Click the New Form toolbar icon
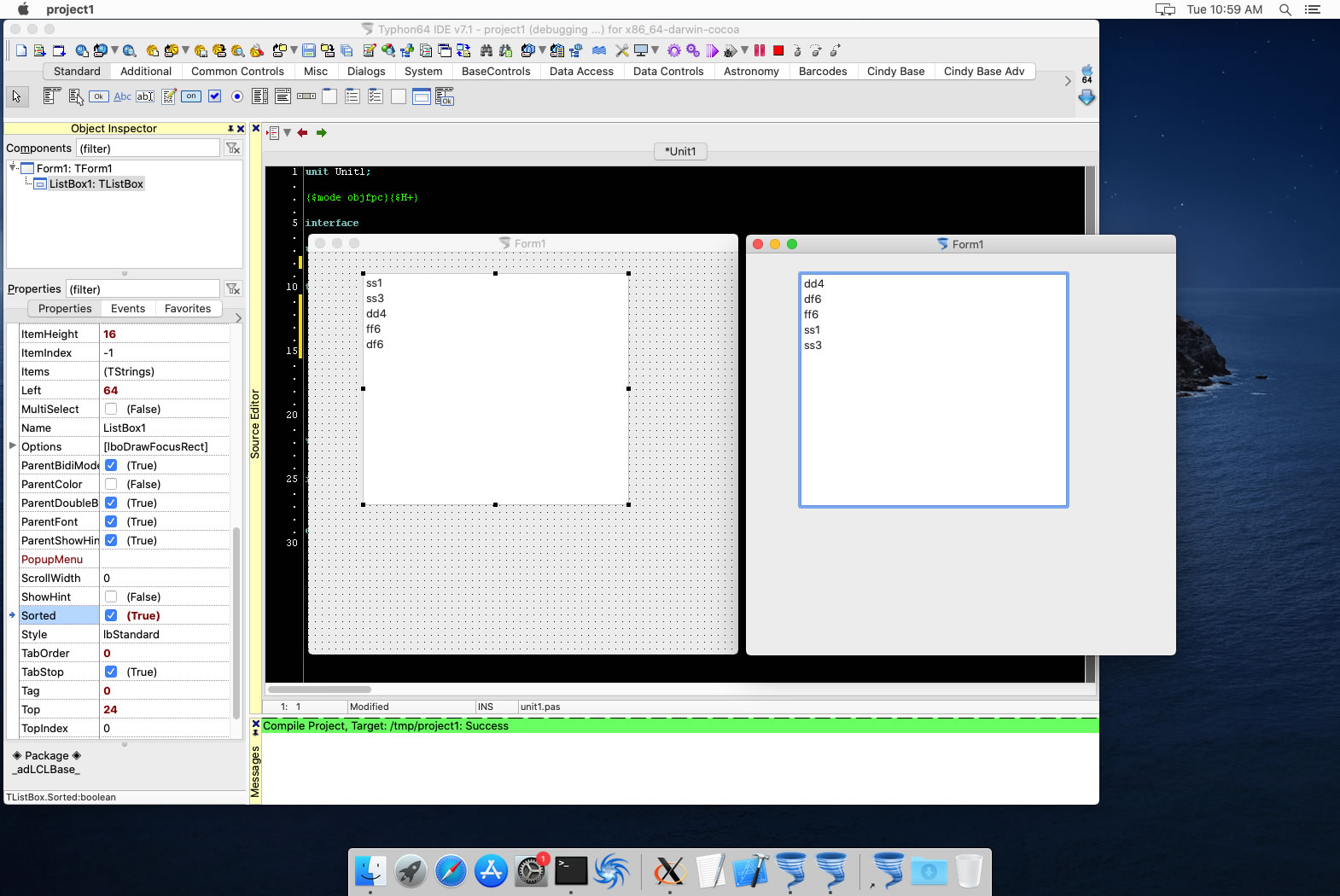 59,50
